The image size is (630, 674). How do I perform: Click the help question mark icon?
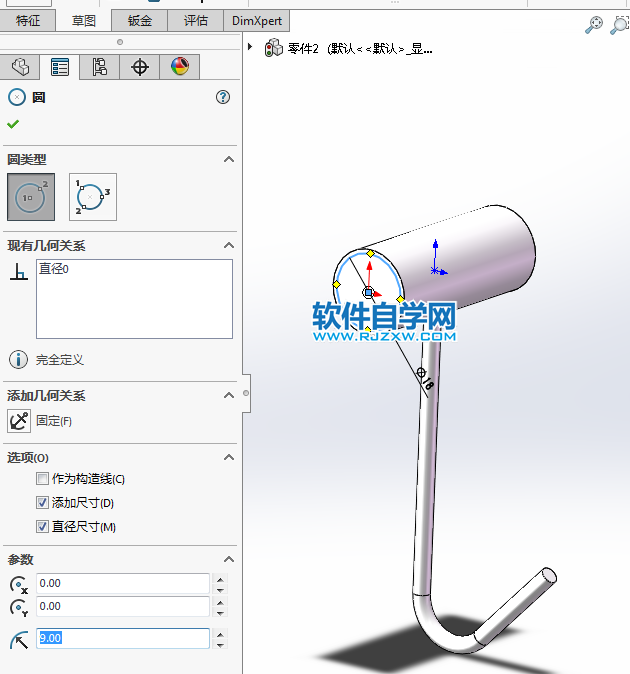(x=223, y=97)
